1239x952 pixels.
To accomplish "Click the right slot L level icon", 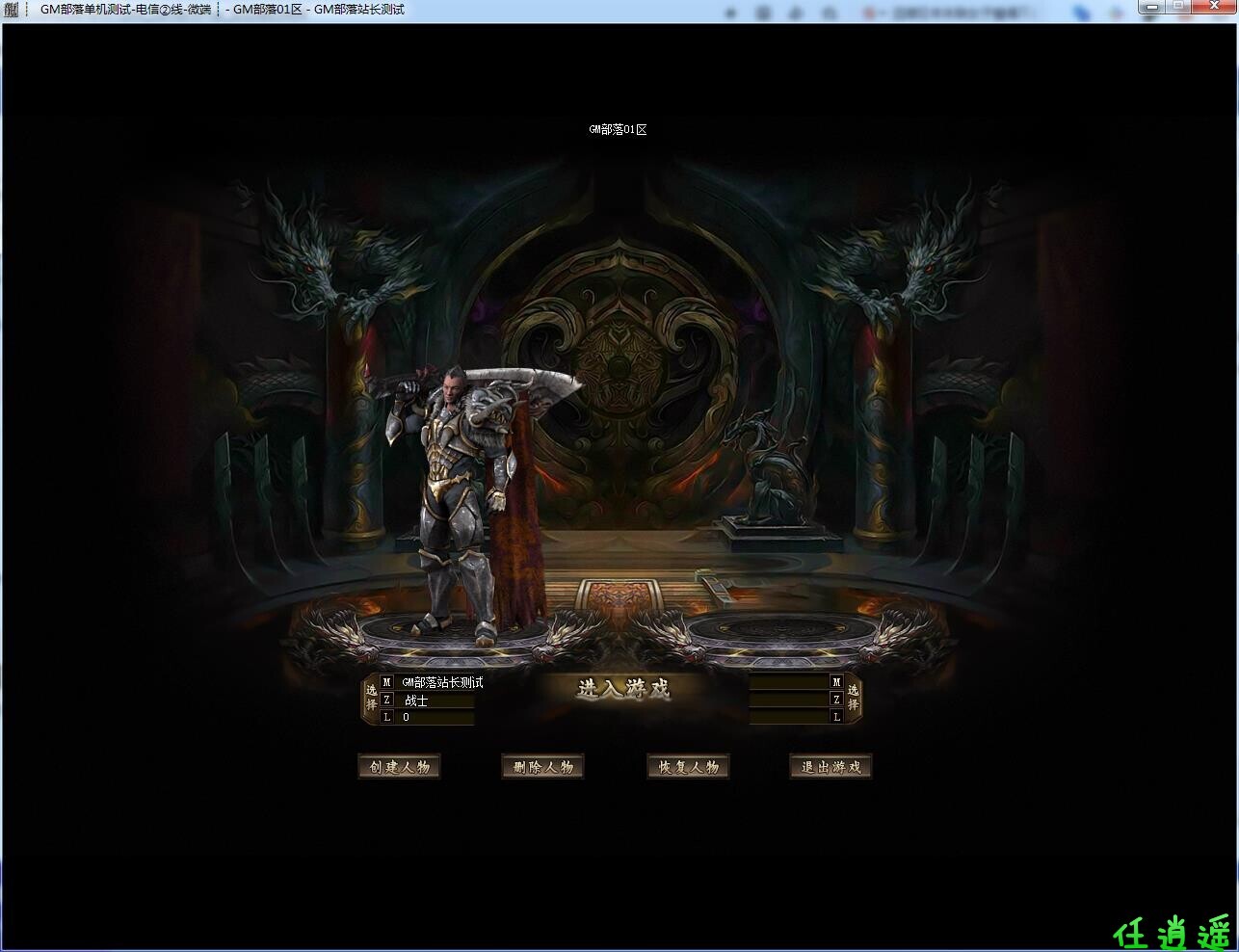I will tap(836, 717).
